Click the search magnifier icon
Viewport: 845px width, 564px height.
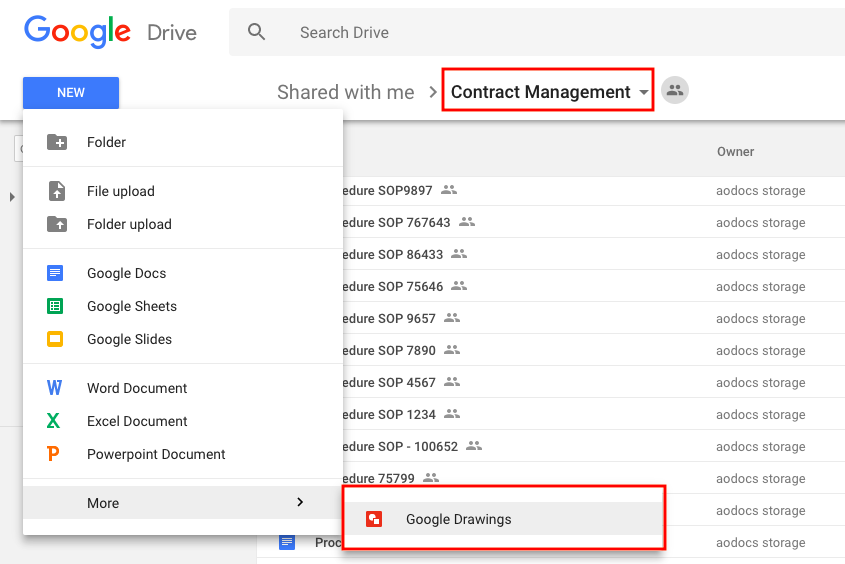(x=256, y=32)
